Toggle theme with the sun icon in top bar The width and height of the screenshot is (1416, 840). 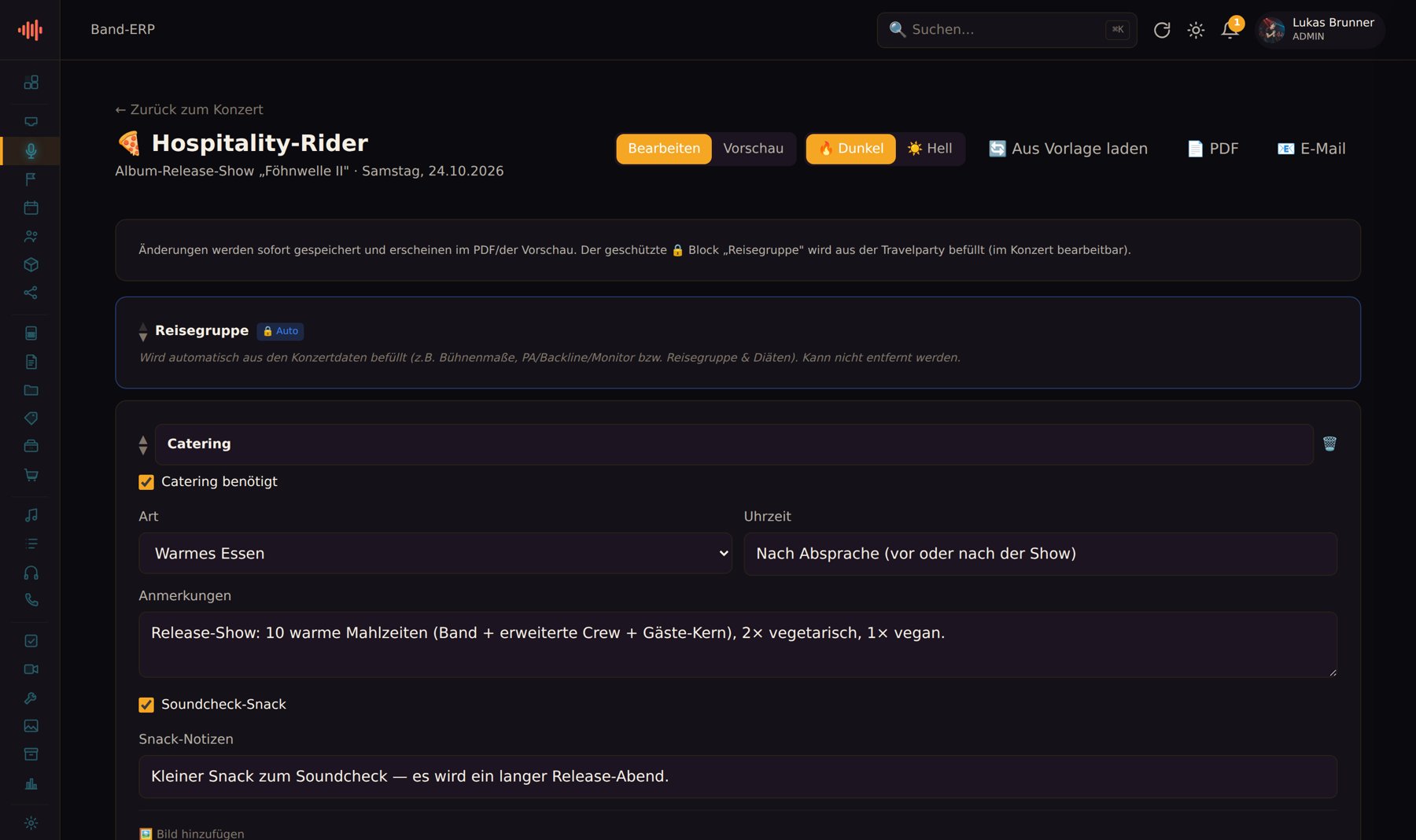tap(1196, 30)
